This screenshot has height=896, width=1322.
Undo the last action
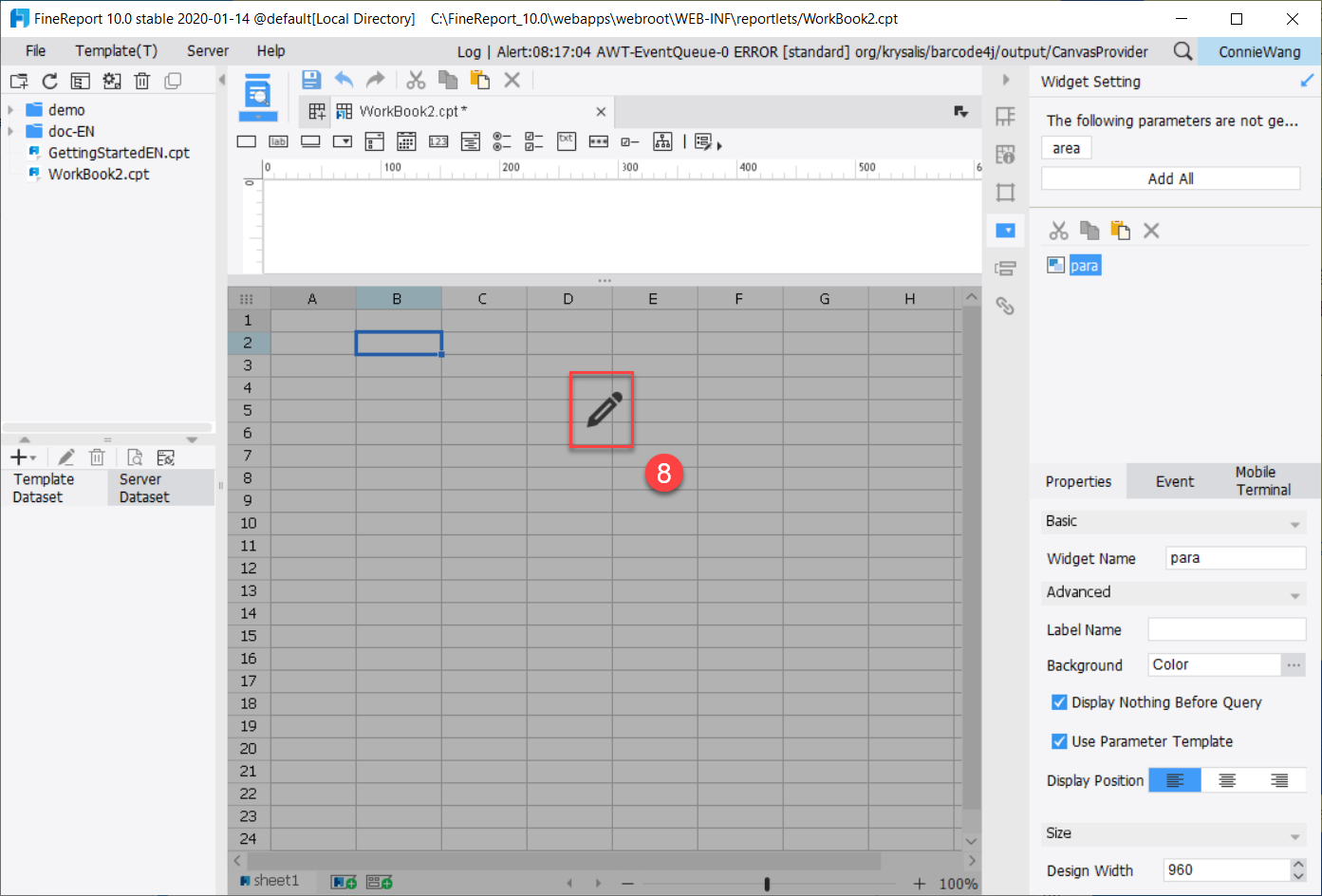pos(344,80)
